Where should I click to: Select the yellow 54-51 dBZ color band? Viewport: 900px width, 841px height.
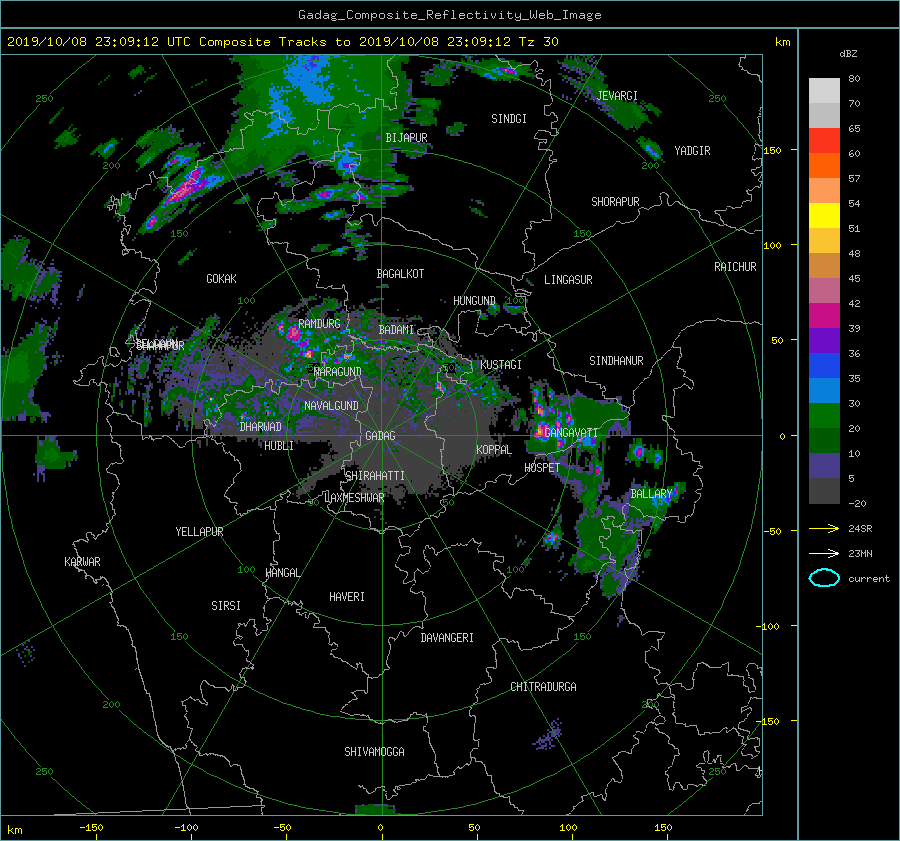pyautogui.click(x=824, y=215)
